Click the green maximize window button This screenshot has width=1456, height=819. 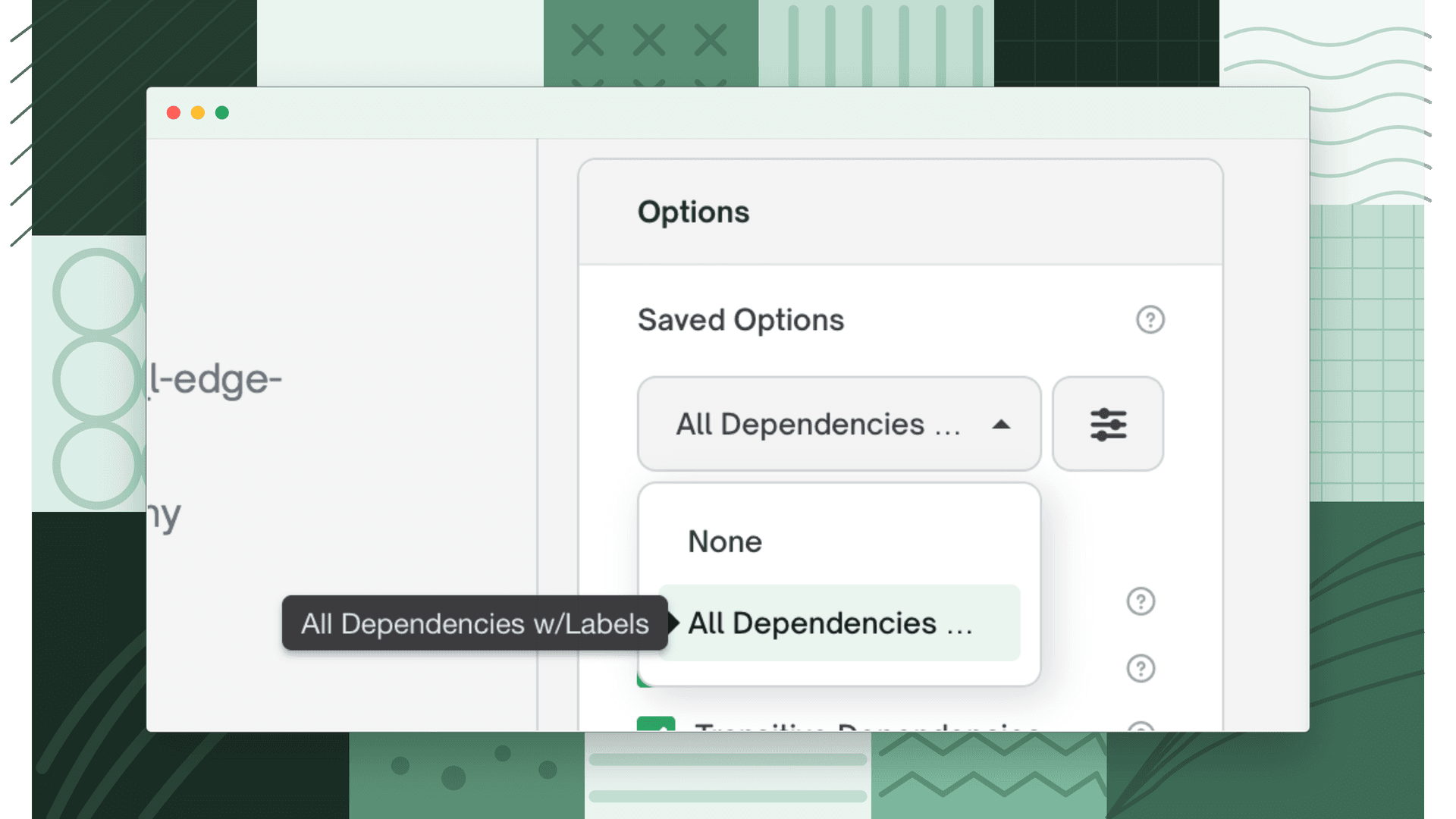point(222,113)
